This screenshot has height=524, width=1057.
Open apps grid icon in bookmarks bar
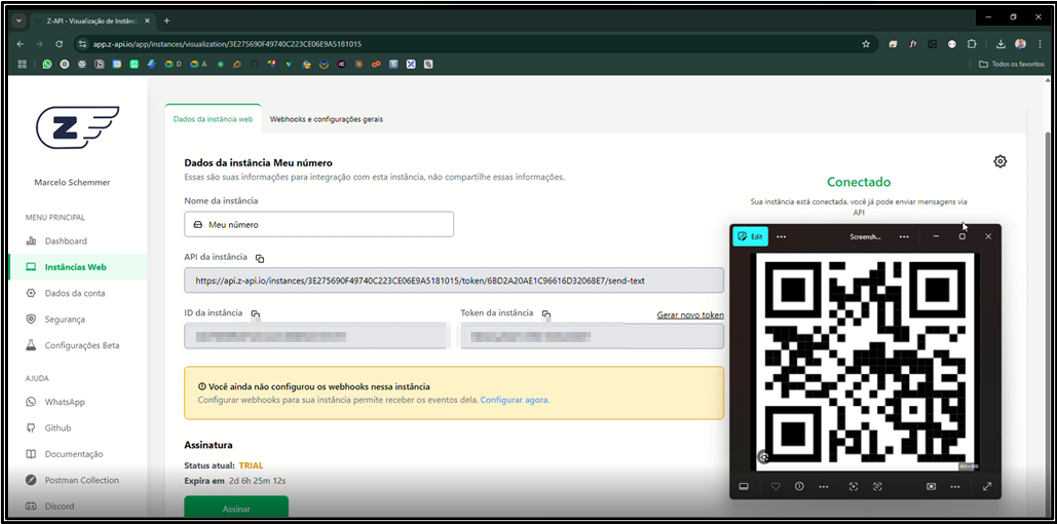(x=22, y=64)
